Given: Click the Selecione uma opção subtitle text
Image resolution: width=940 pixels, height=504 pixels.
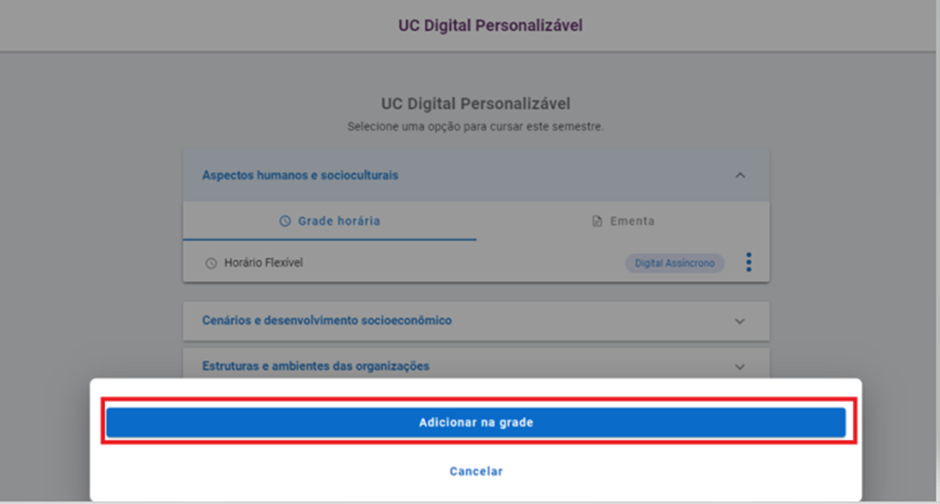Looking at the screenshot, I should 475,127.
